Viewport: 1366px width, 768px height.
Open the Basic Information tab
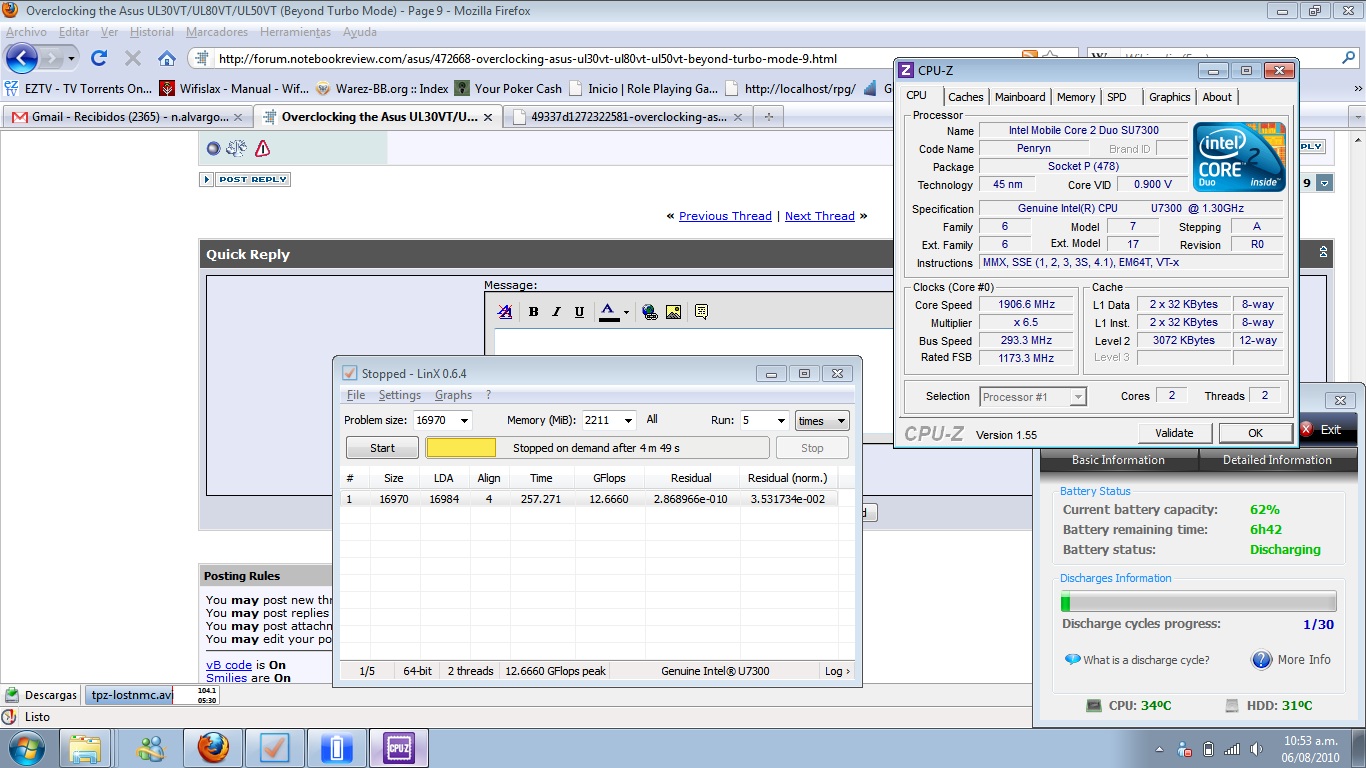[1118, 460]
